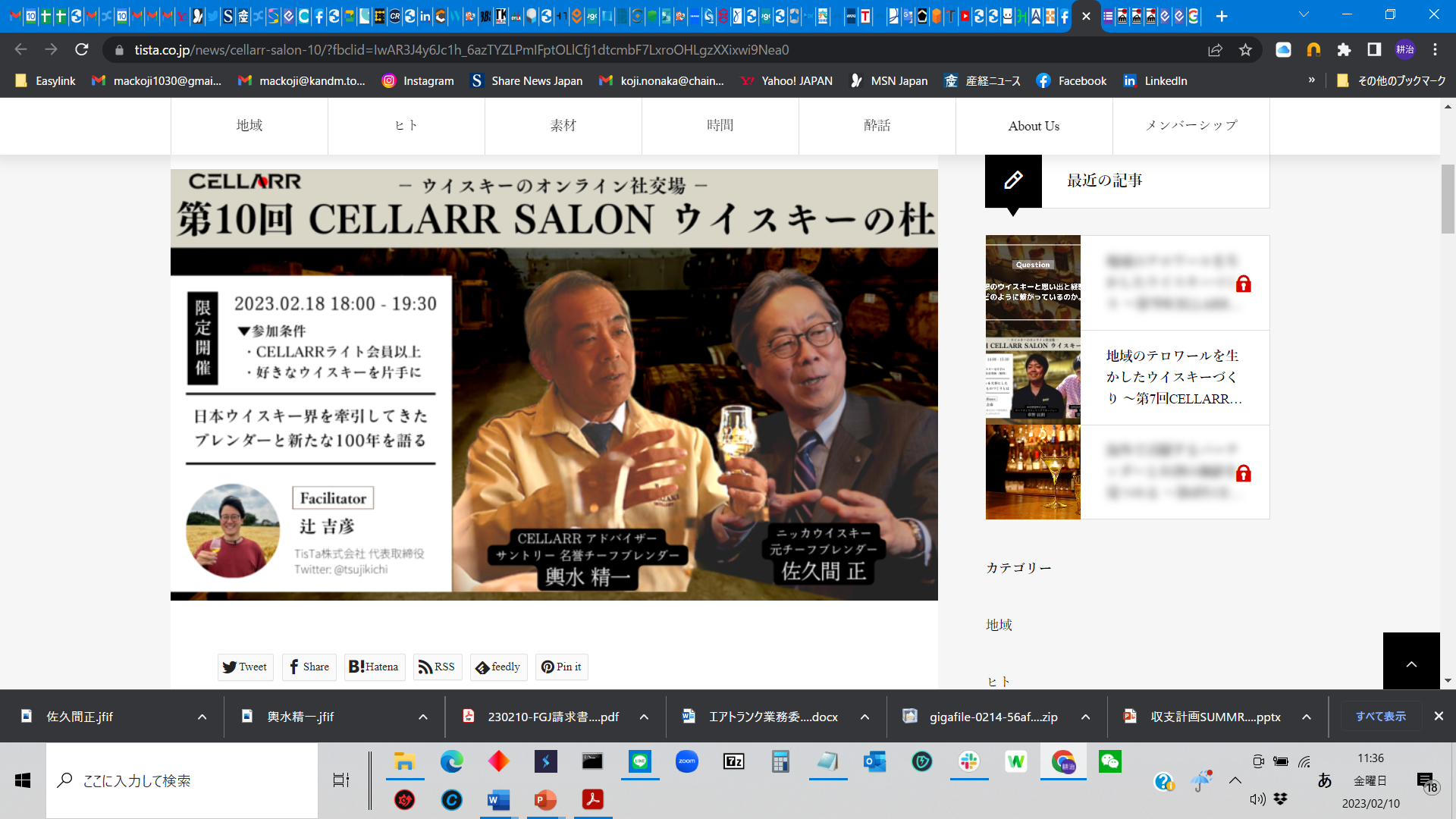Click the Hatena bookmark button
This screenshot has height=819, width=1456.
point(374,667)
